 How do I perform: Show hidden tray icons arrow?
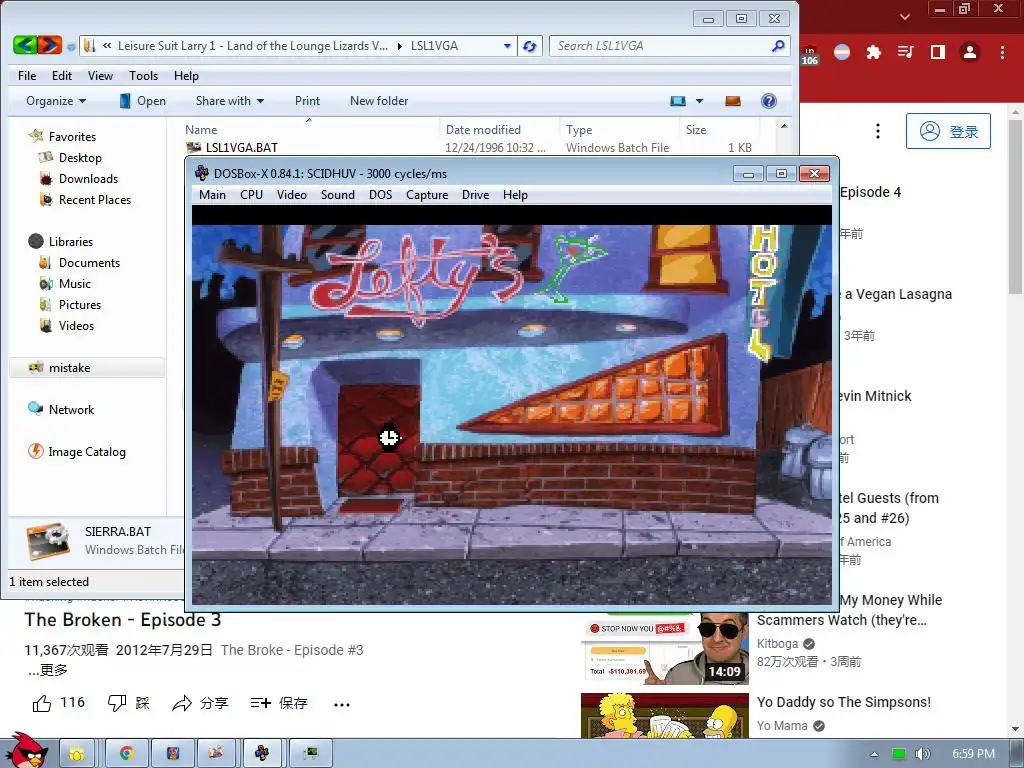coord(874,754)
